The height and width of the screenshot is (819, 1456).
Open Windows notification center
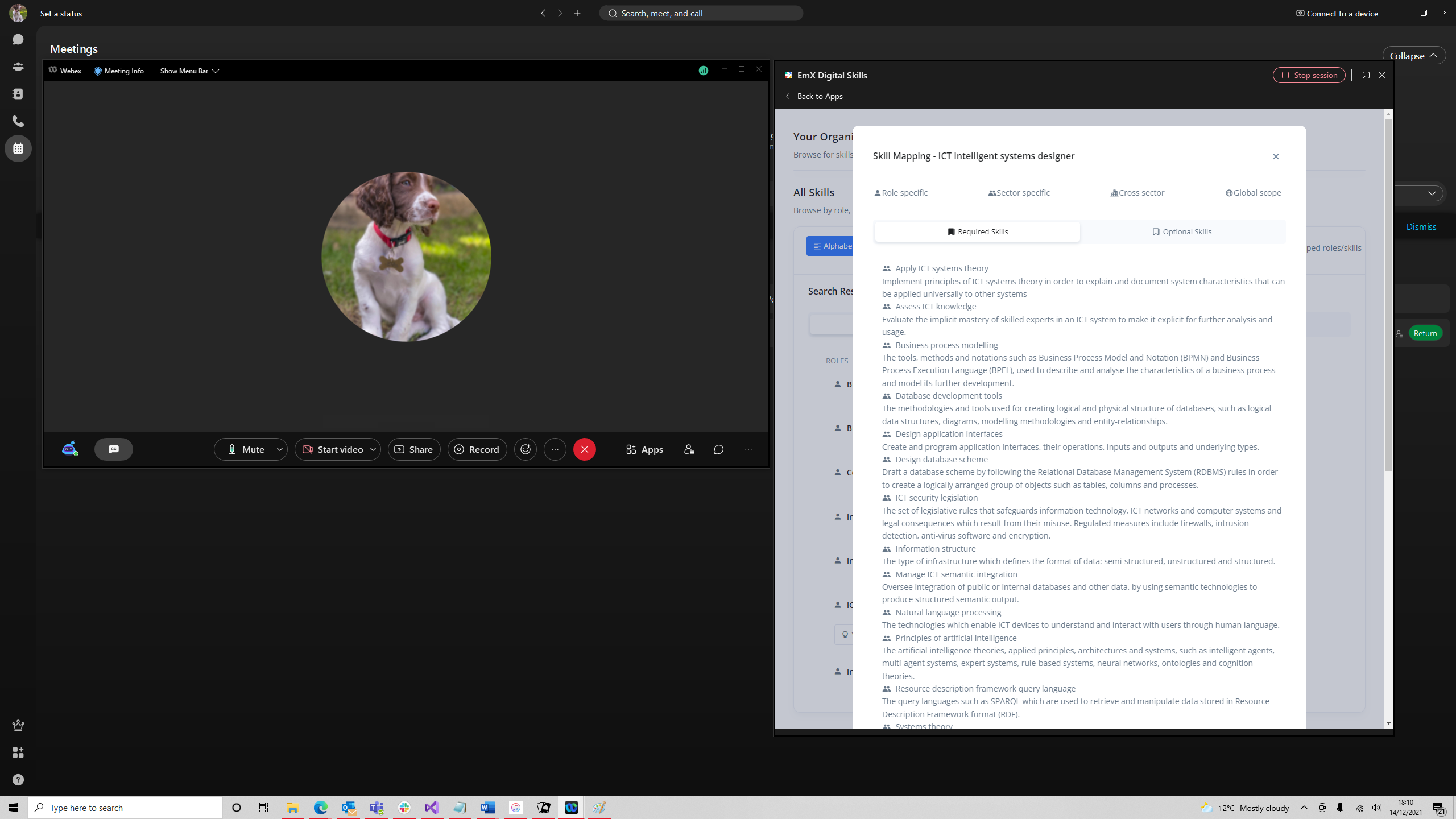[x=1439, y=808]
